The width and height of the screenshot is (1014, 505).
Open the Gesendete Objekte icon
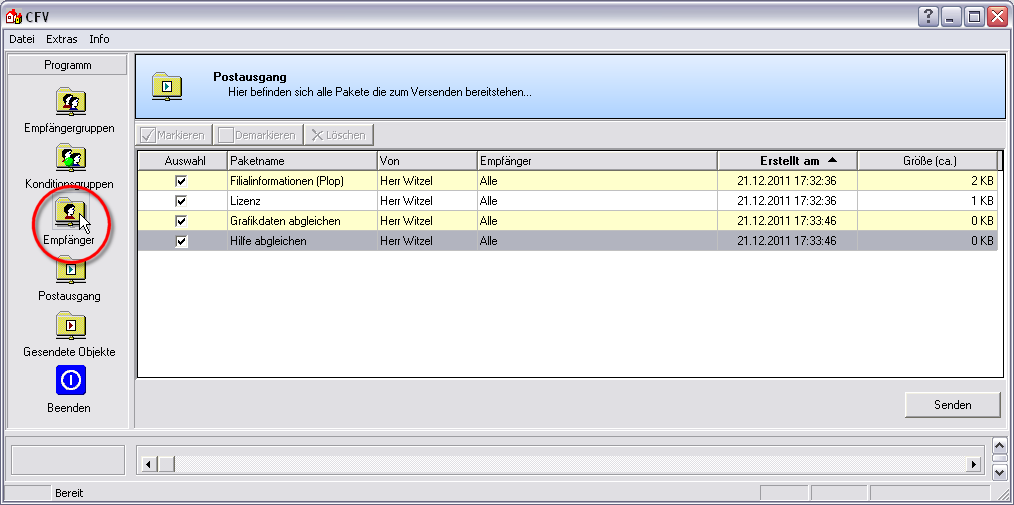pos(69,325)
